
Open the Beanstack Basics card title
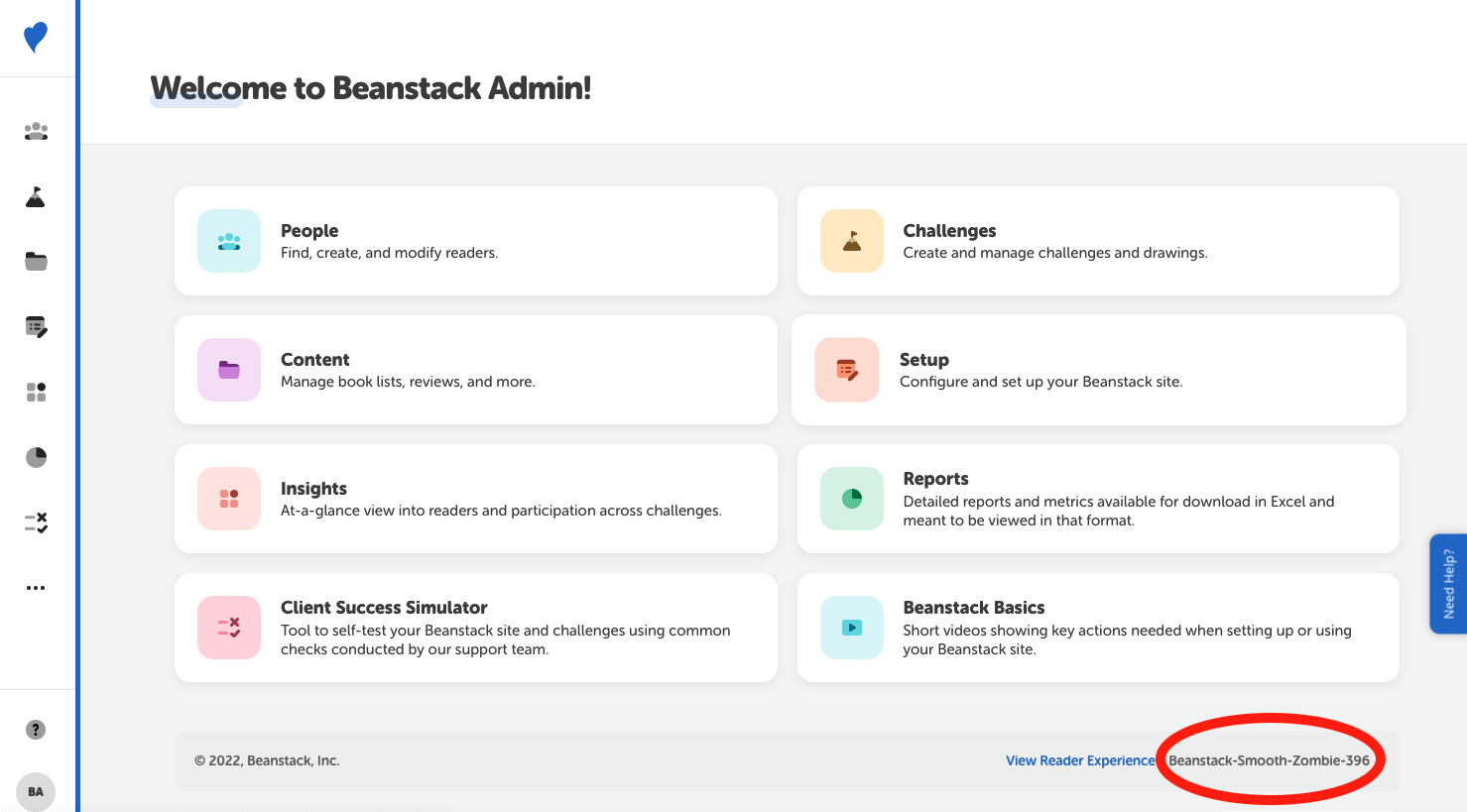974,607
